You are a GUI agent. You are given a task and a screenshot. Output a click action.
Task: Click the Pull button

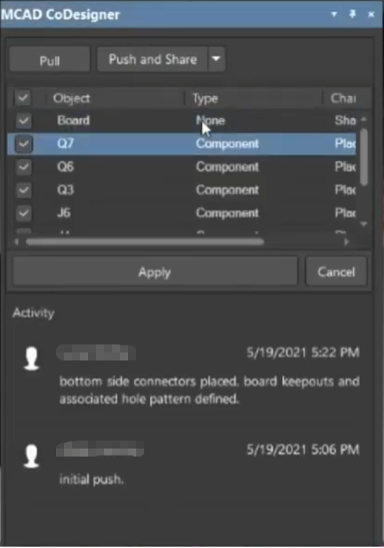click(50, 60)
